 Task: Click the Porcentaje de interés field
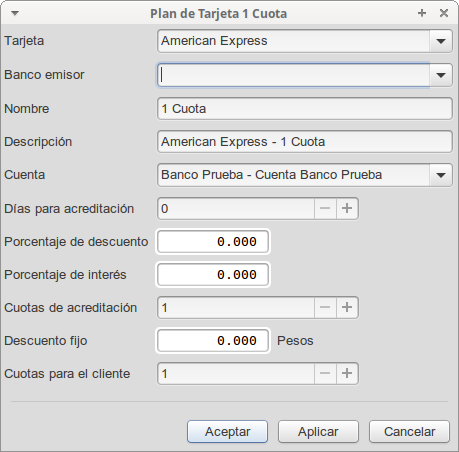(213, 275)
